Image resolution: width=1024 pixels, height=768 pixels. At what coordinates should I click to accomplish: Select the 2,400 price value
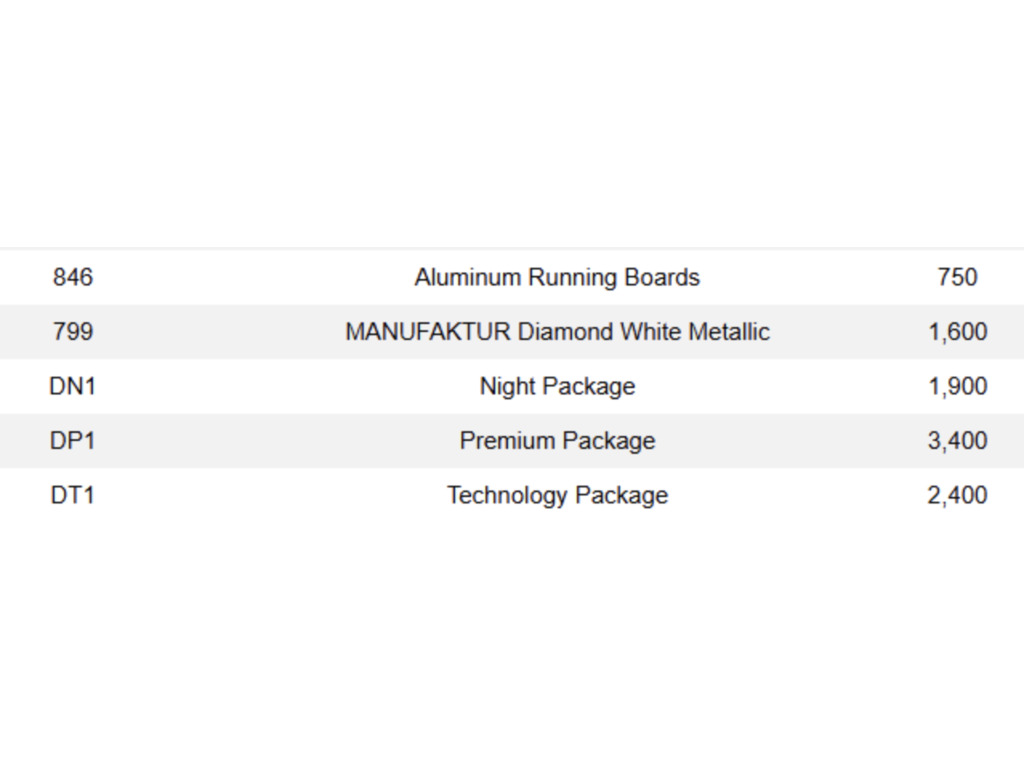[x=957, y=495]
